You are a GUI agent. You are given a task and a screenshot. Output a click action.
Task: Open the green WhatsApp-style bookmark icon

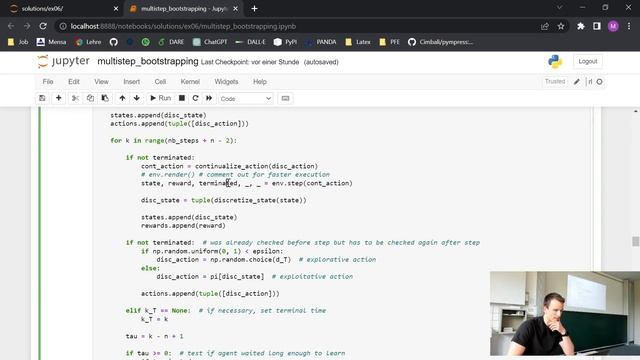point(146,42)
